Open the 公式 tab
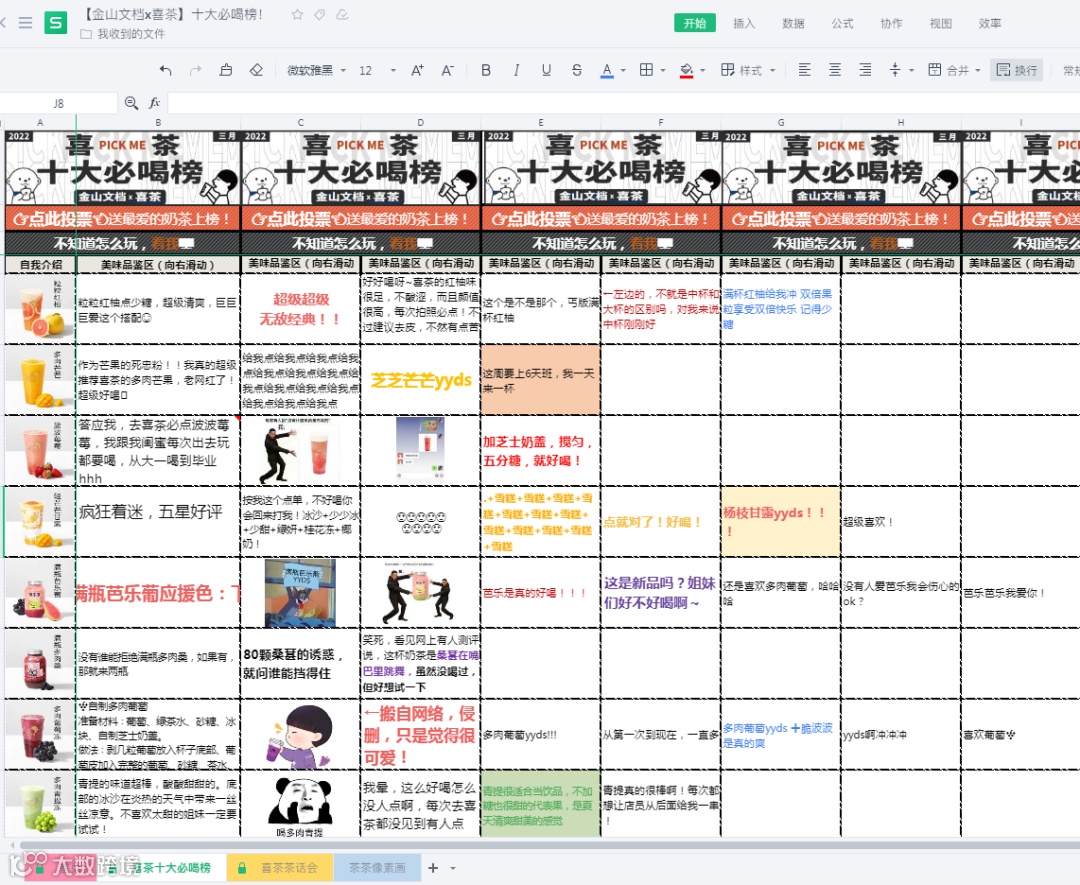 tap(842, 23)
